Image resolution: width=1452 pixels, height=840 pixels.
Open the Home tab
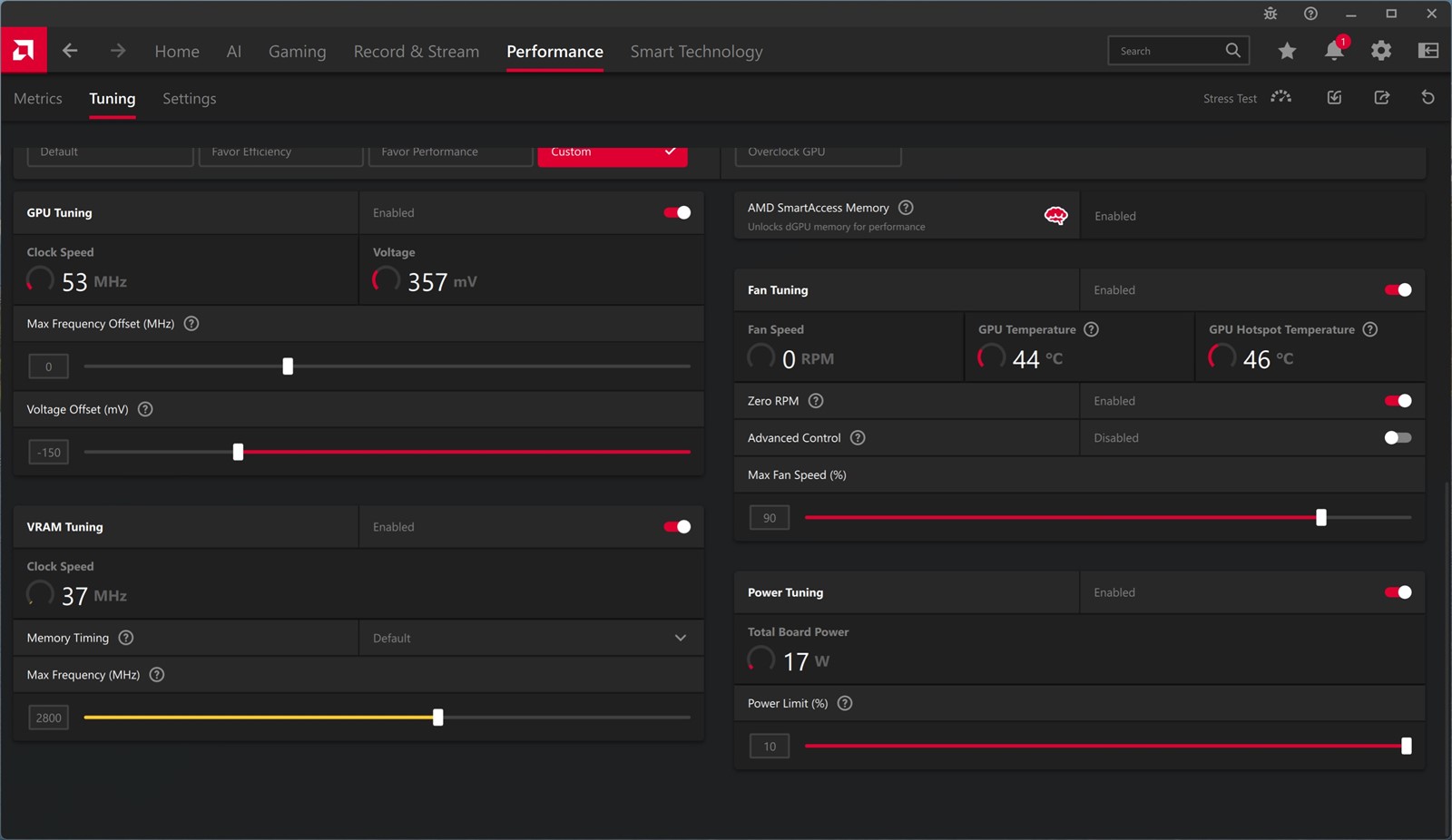pos(177,52)
